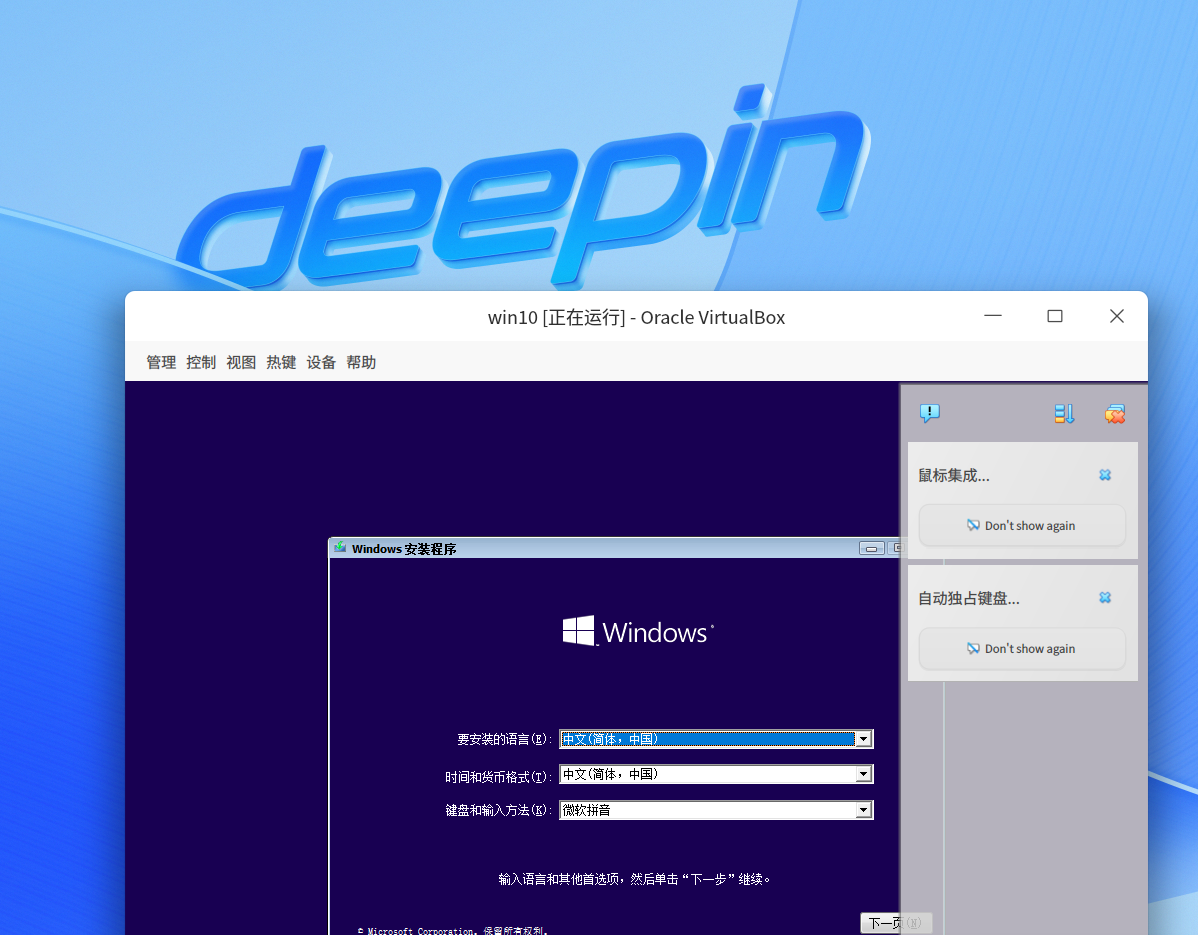Open the 管理 menu
The image size is (1198, 935).
pos(161,362)
